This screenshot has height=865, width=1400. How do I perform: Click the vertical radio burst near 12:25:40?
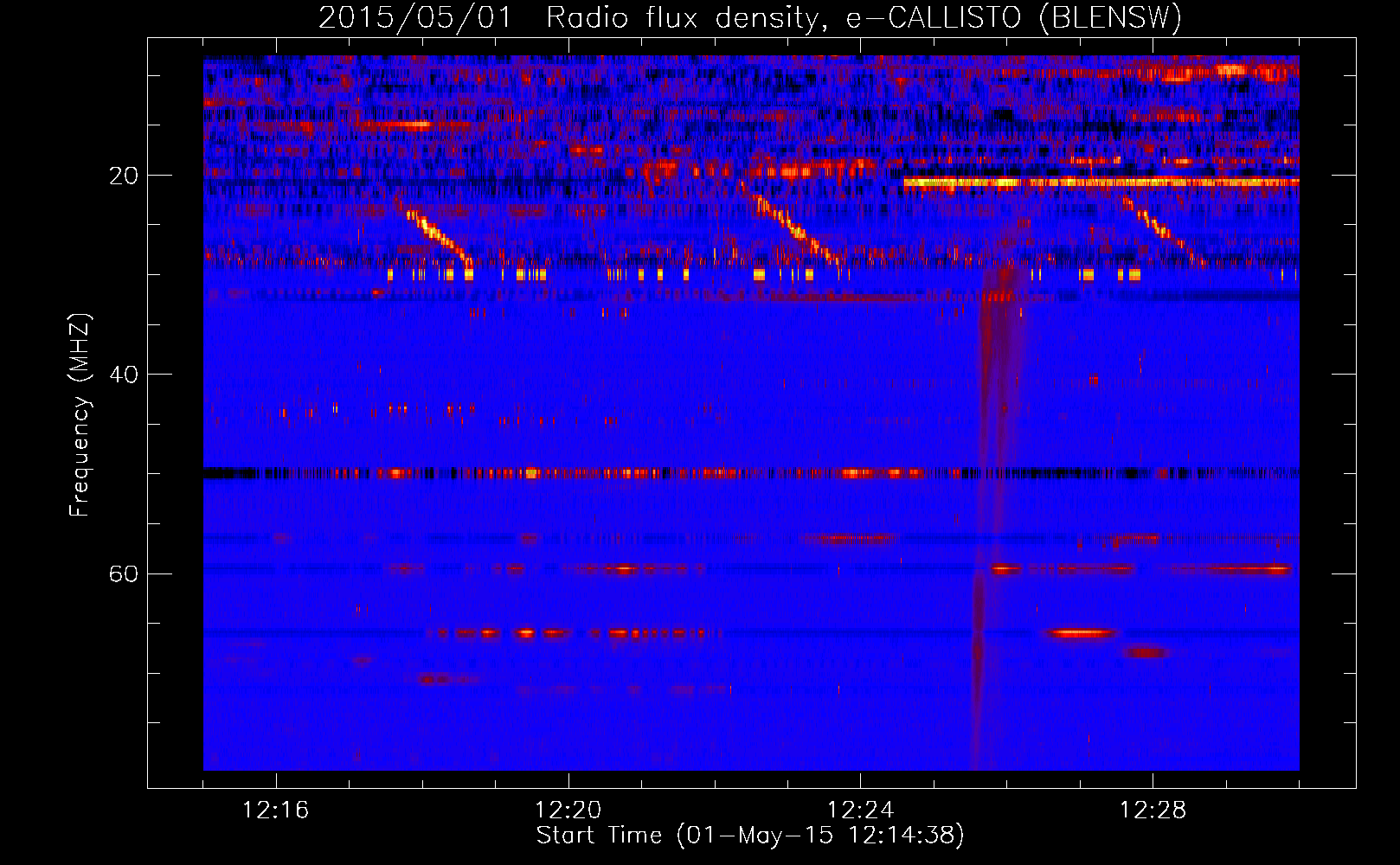[x=995, y=510]
